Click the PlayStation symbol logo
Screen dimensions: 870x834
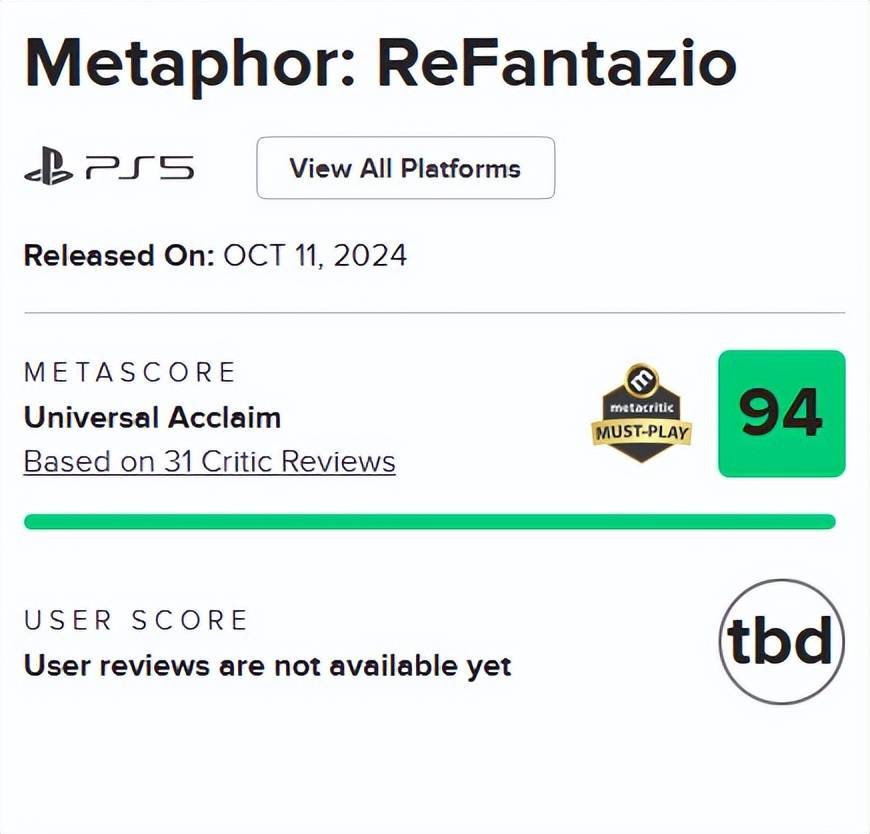[x=49, y=168]
